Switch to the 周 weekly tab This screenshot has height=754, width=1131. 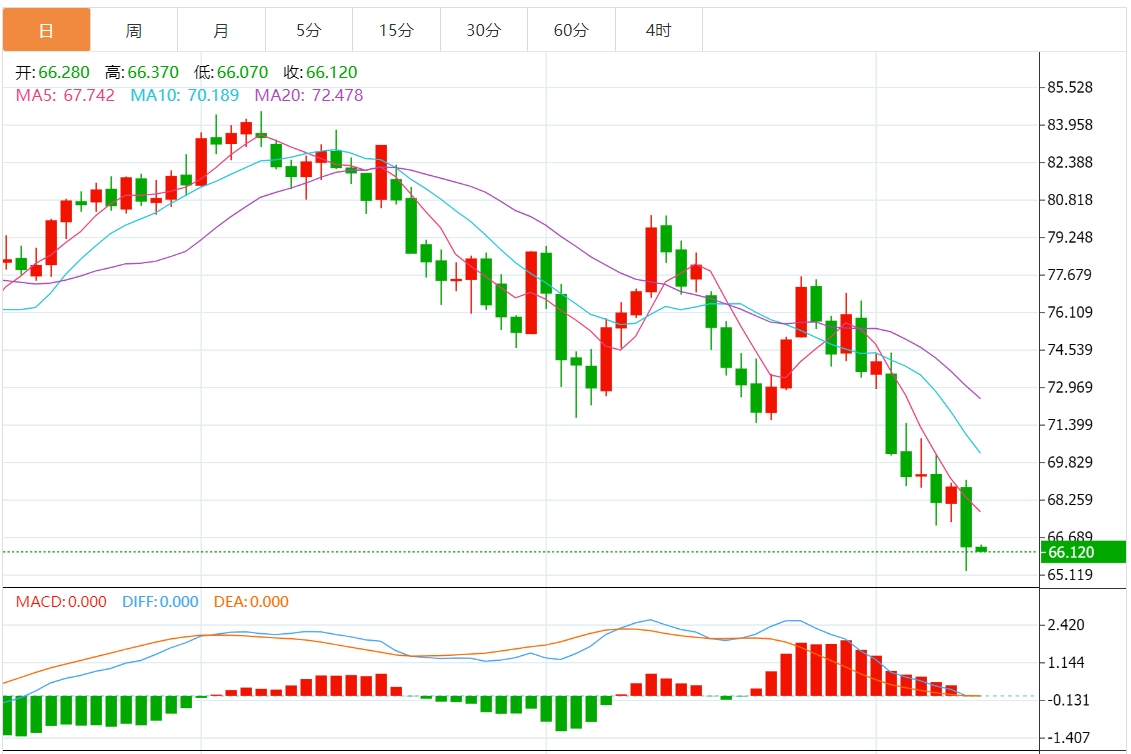point(133,30)
